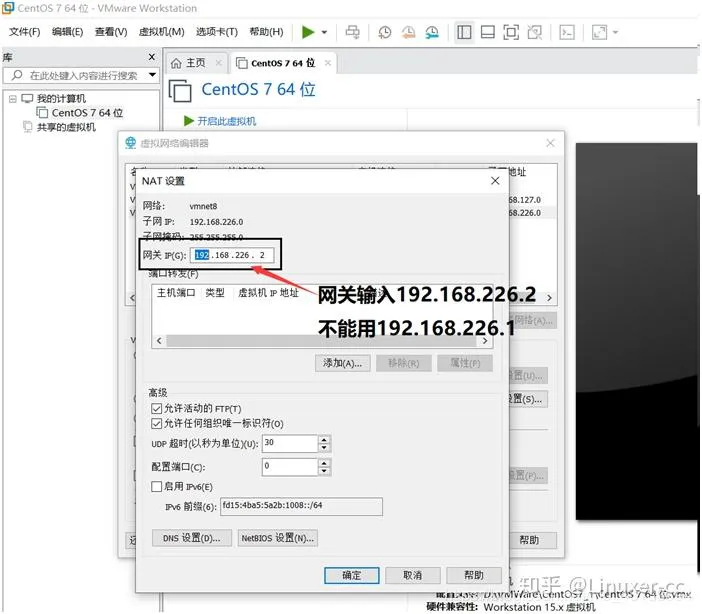Viewport: 702px width, 614px height.
Task: Click 确定 to confirm NAT settings
Action: (x=352, y=575)
